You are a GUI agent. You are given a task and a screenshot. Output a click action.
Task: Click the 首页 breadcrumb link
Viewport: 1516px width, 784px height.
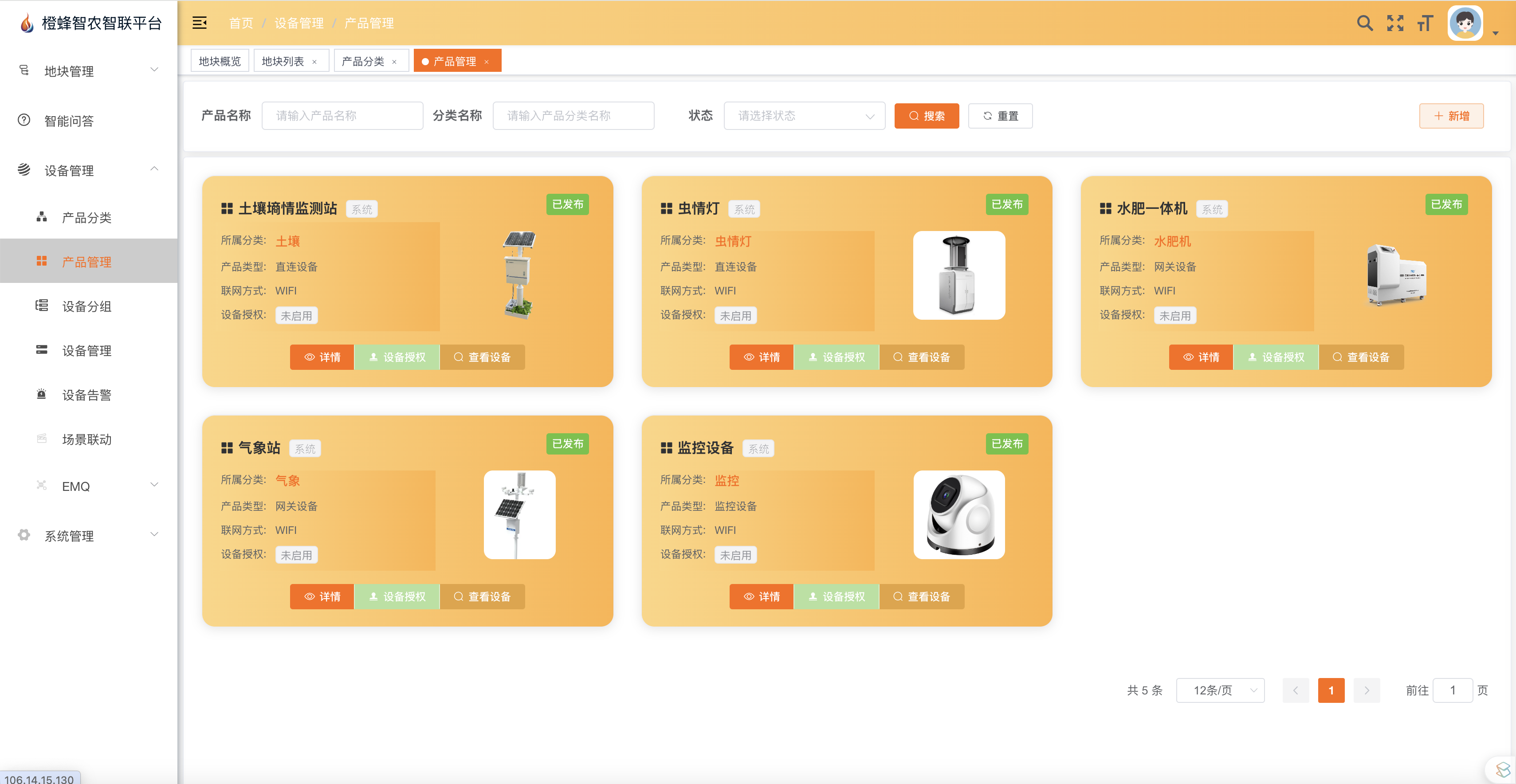[x=241, y=23]
